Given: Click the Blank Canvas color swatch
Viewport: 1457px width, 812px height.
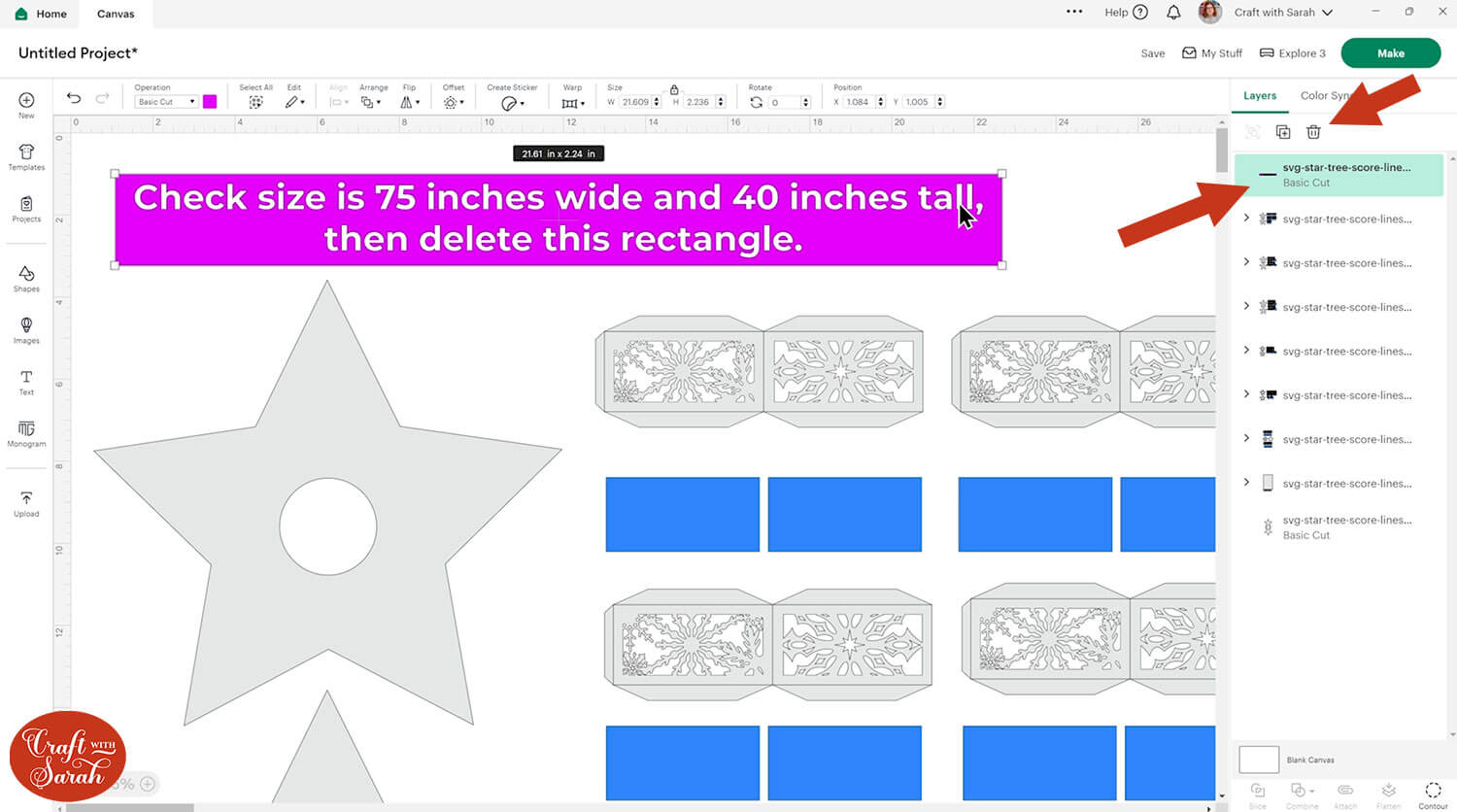Looking at the screenshot, I should pyautogui.click(x=1259, y=760).
